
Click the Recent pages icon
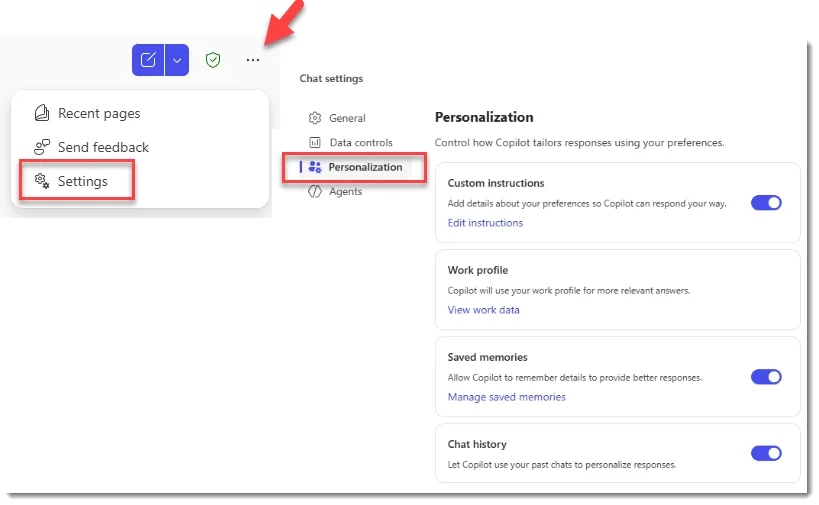(x=42, y=113)
